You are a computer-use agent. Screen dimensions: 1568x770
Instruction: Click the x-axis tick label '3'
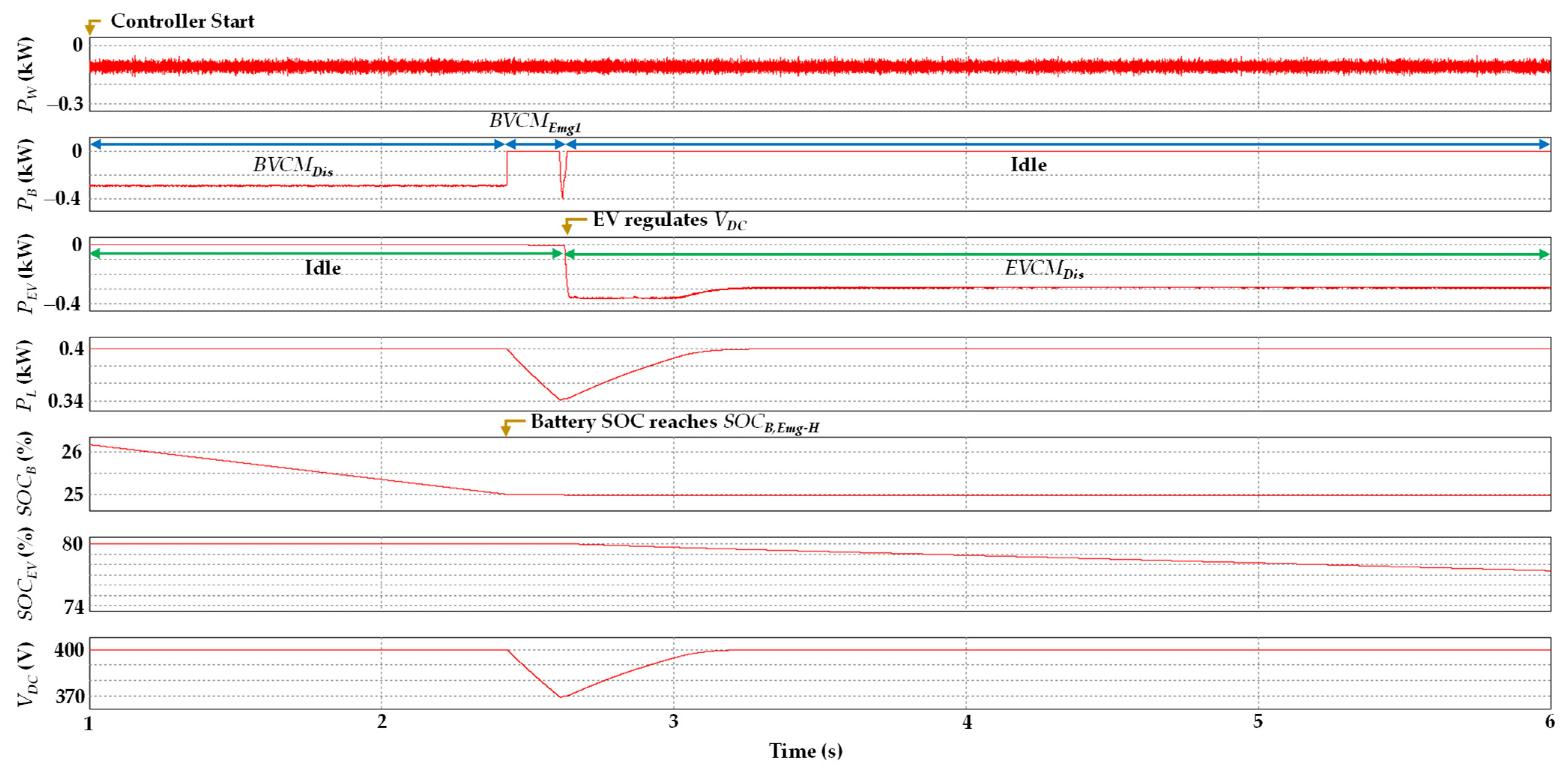pos(673,722)
